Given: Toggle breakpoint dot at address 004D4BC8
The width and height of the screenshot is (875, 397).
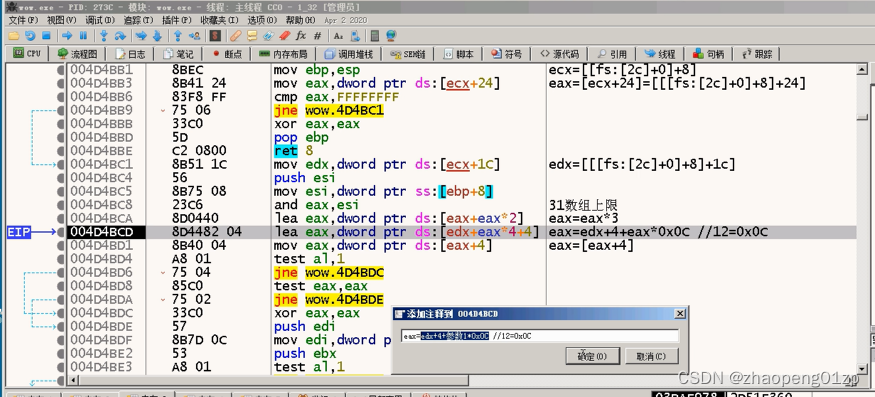Looking at the screenshot, I should coord(60,204).
